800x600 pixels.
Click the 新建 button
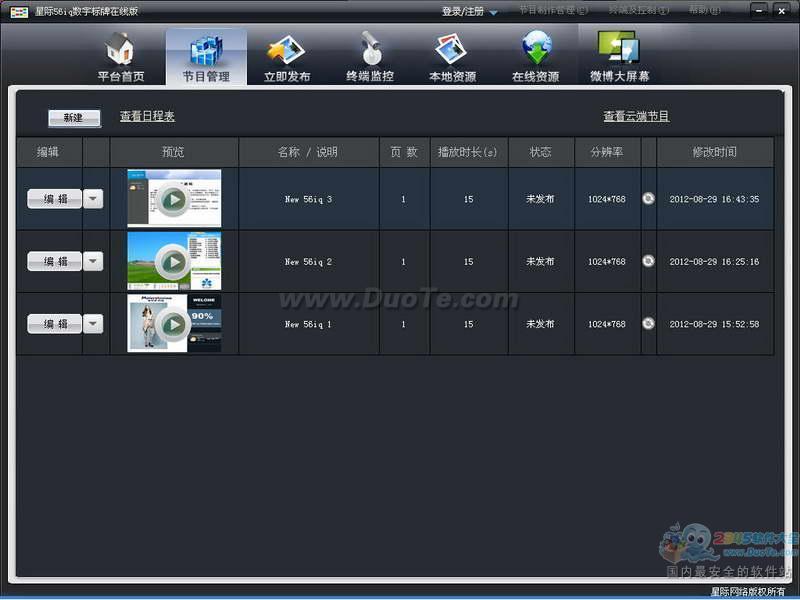point(74,118)
